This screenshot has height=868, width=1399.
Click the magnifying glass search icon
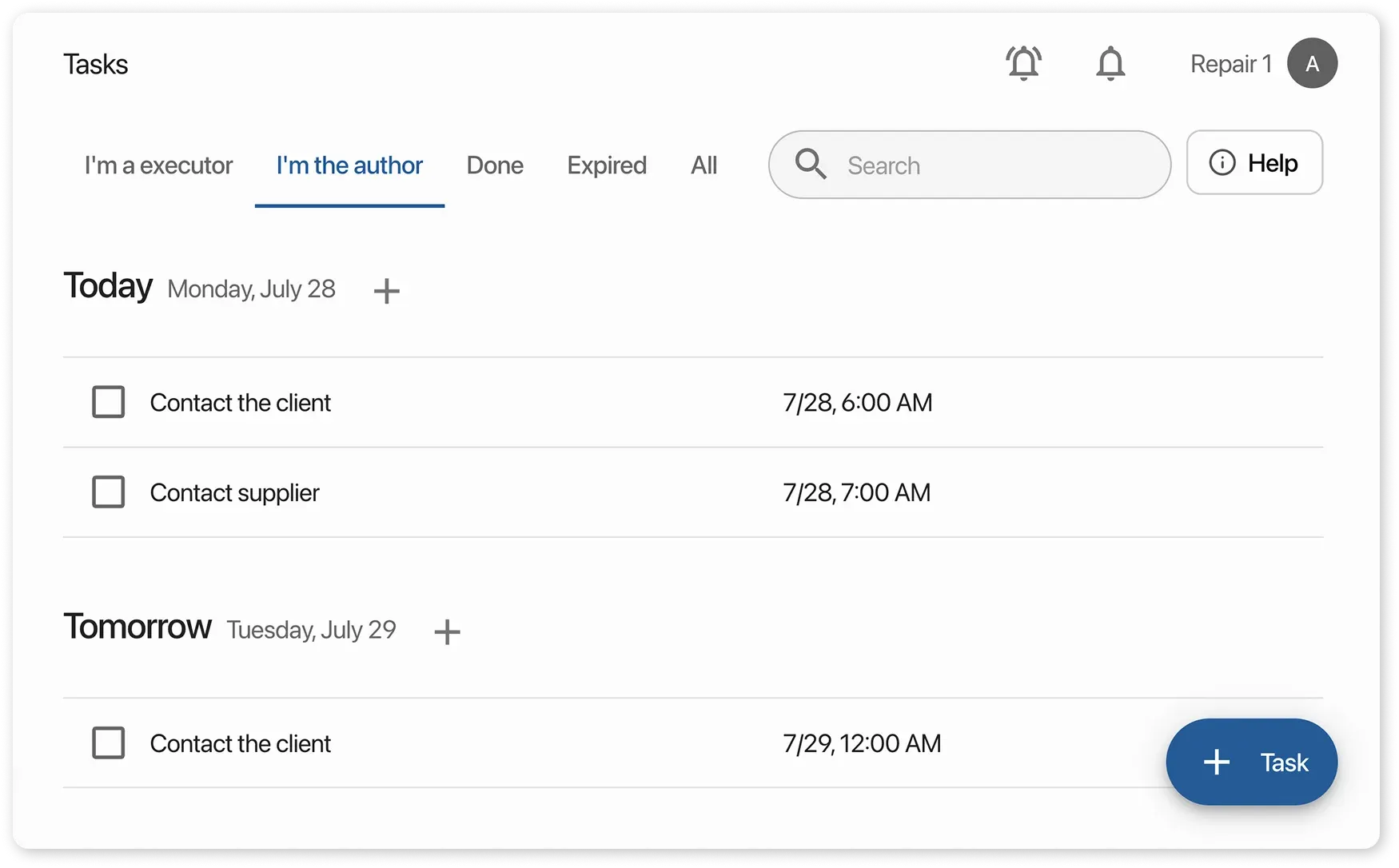811,165
